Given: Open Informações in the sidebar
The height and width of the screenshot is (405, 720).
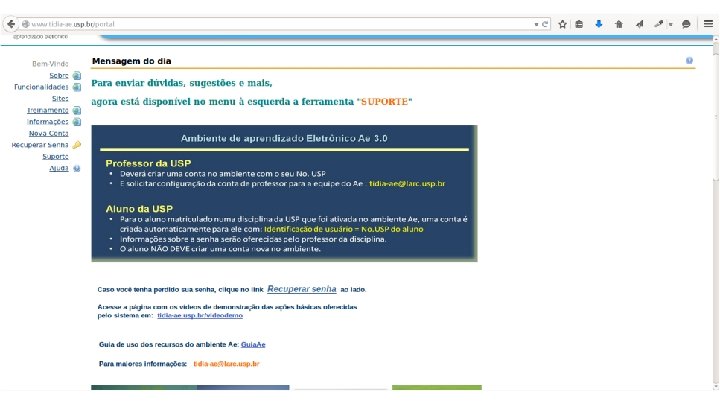Looking at the screenshot, I should pos(47,122).
